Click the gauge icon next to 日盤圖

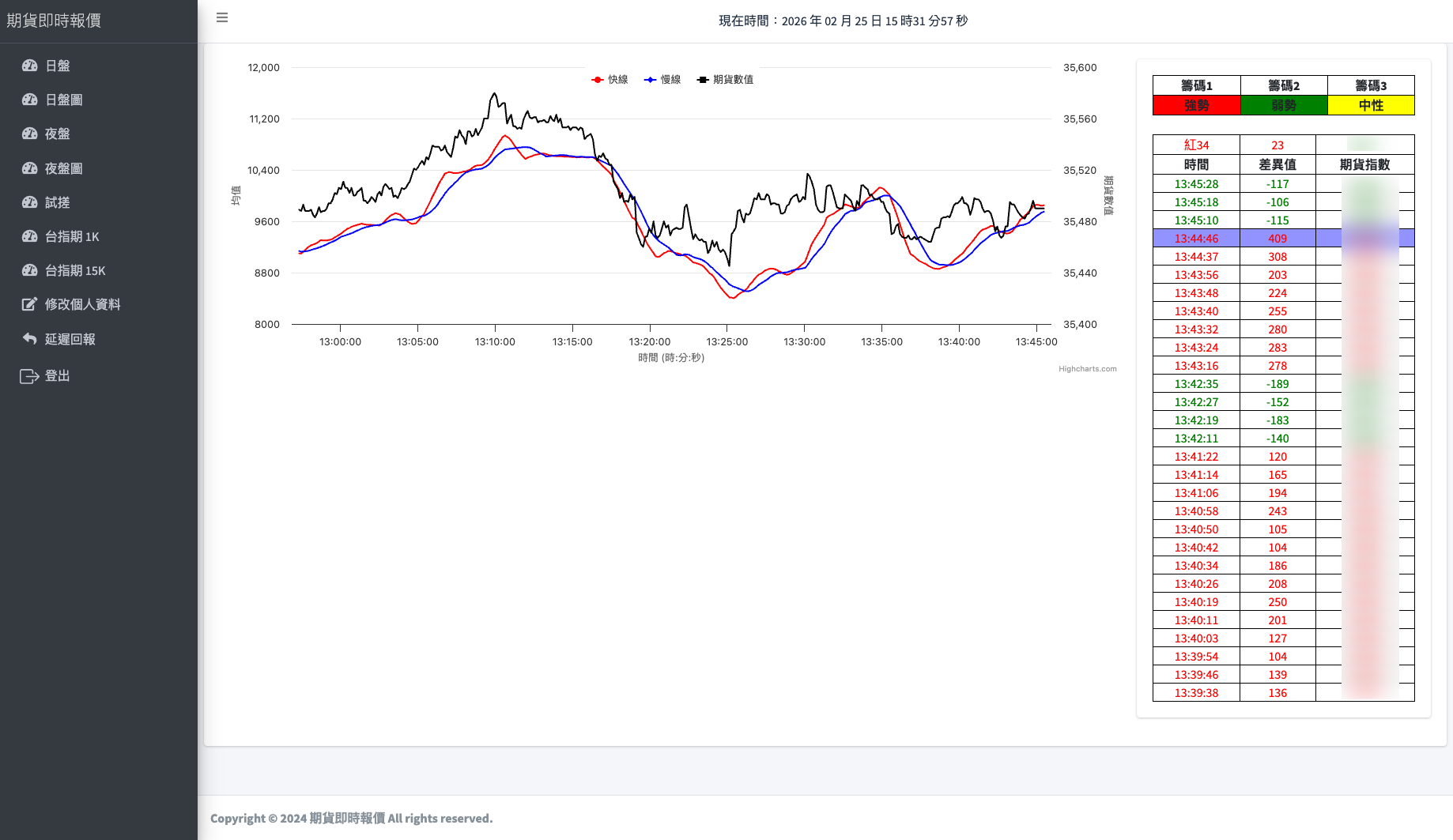[x=30, y=100]
